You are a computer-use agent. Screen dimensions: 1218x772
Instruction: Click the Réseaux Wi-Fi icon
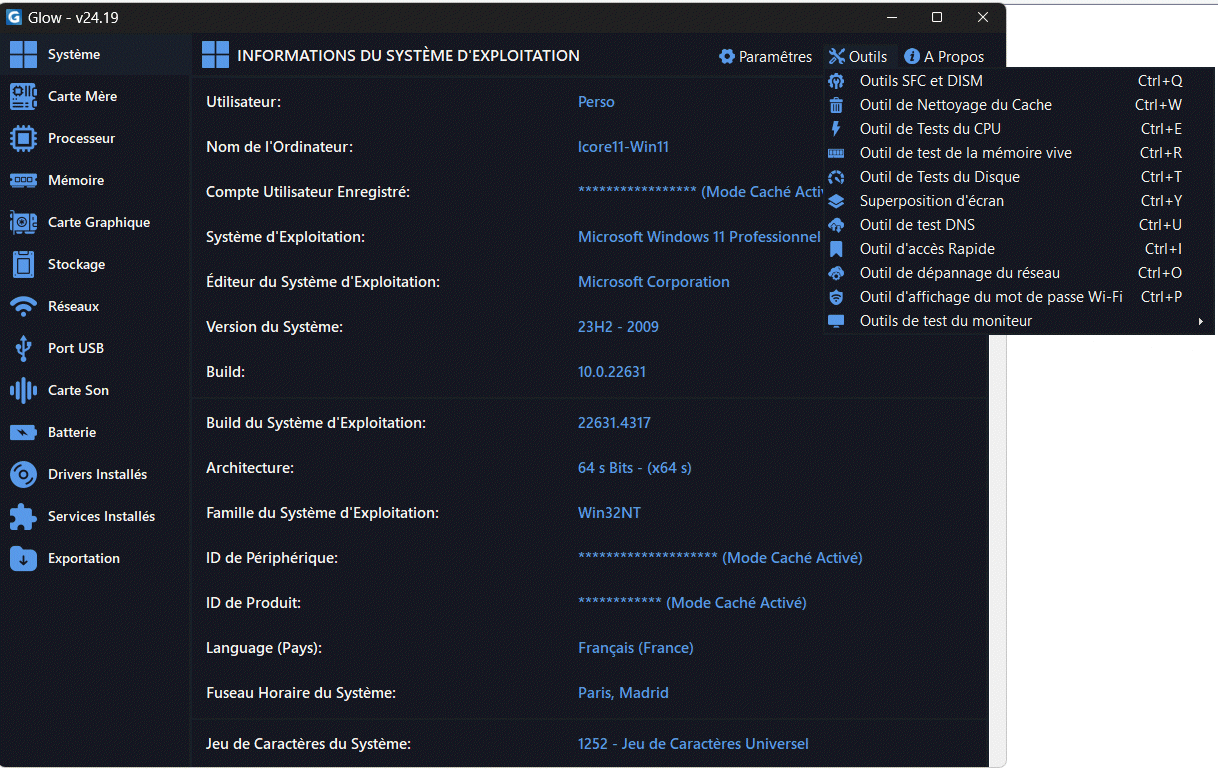(x=23, y=306)
